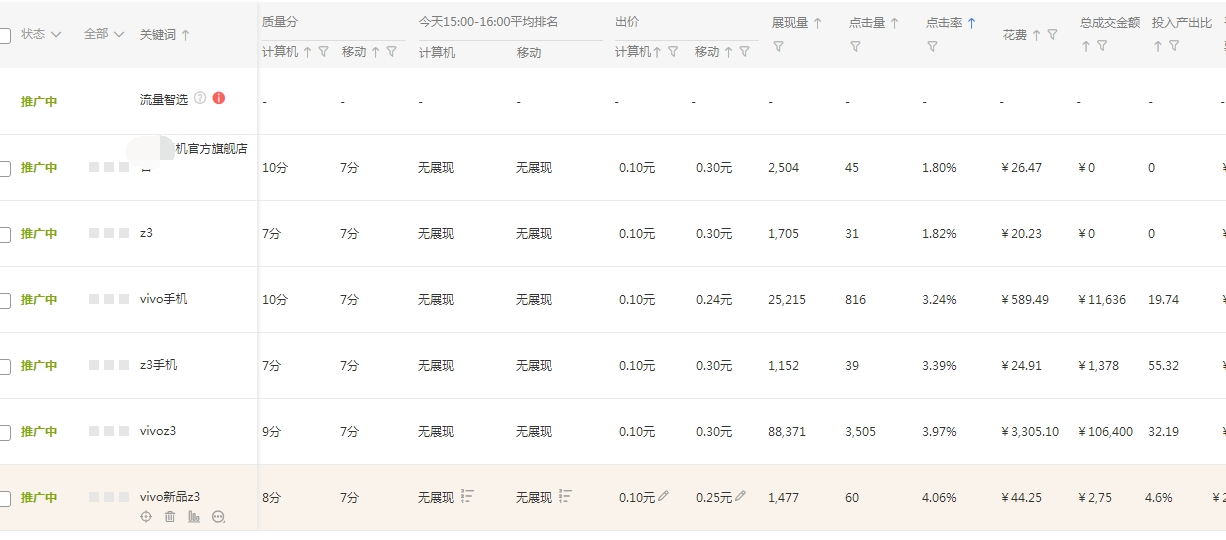
Task: Click the 0.24元 mobile bid for vivo手机
Action: click(x=714, y=300)
